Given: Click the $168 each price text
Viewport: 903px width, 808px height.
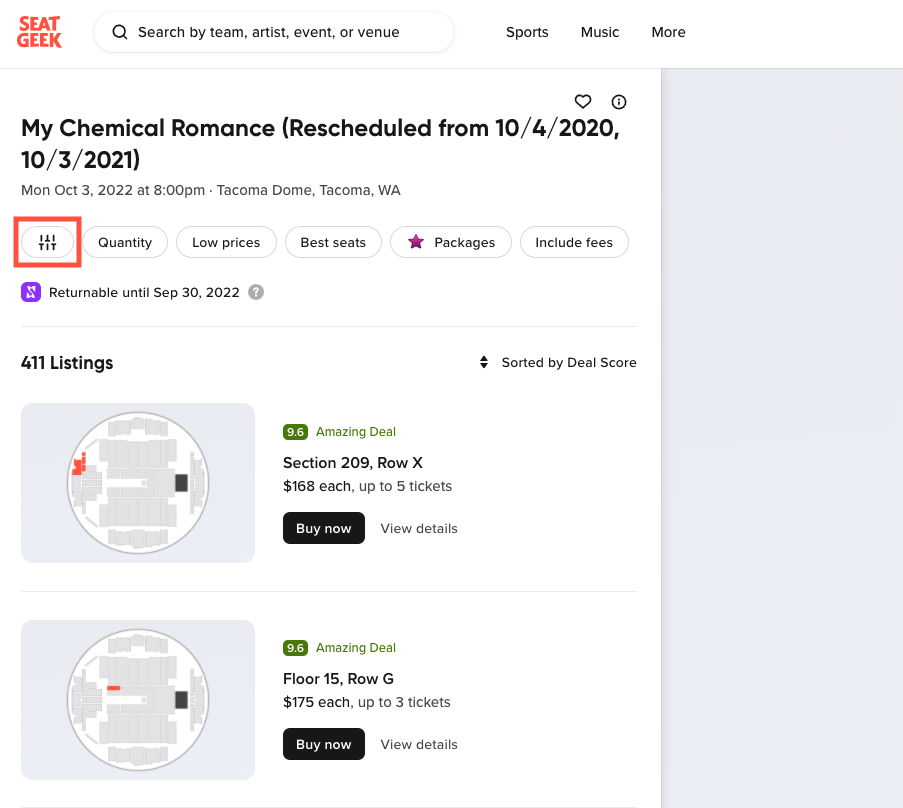Looking at the screenshot, I should point(317,486).
